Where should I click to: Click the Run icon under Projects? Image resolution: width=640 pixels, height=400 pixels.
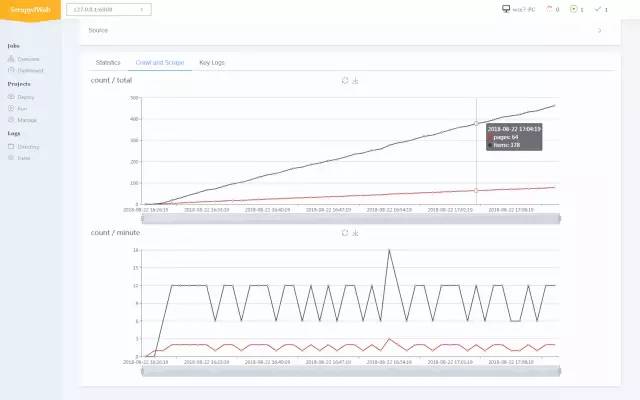click(x=11, y=108)
